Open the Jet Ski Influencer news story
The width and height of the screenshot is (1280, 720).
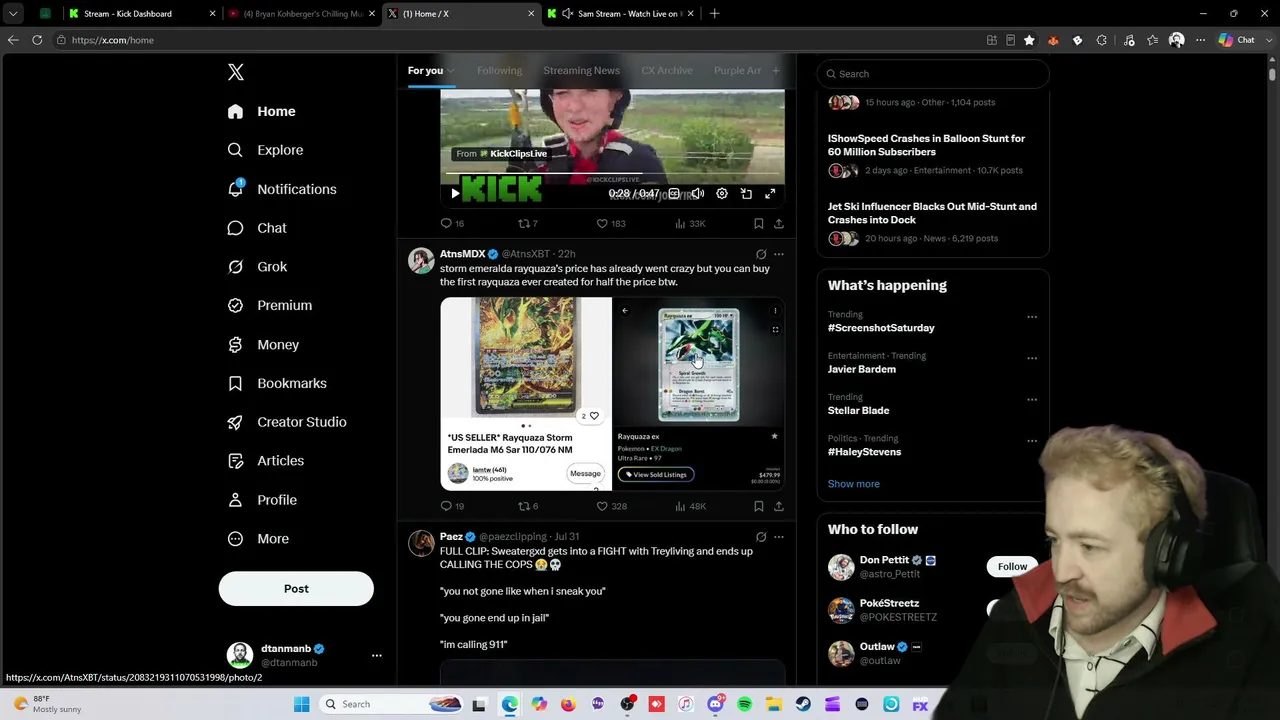[x=933, y=222]
